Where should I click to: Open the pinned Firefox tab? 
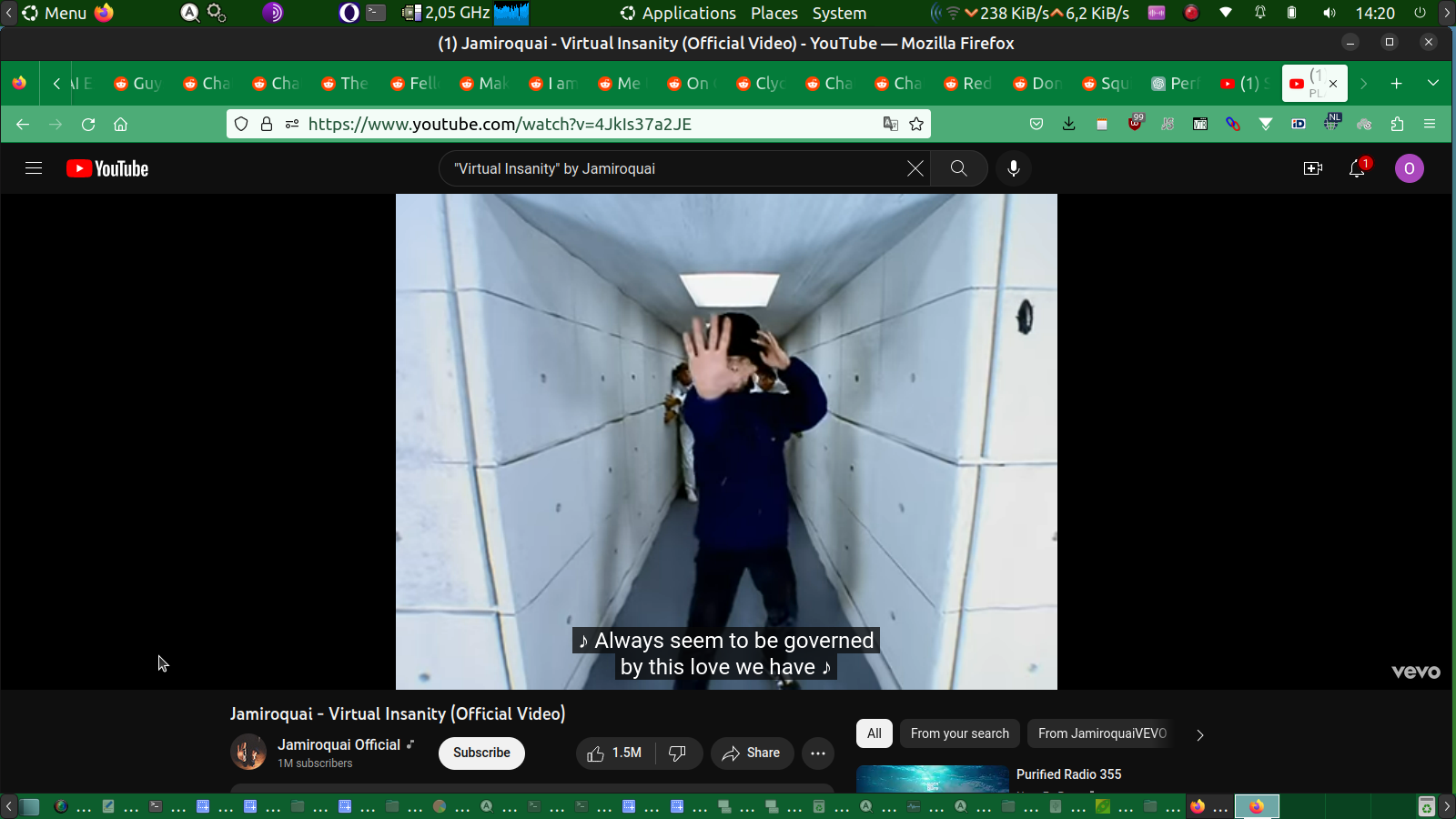[19, 84]
